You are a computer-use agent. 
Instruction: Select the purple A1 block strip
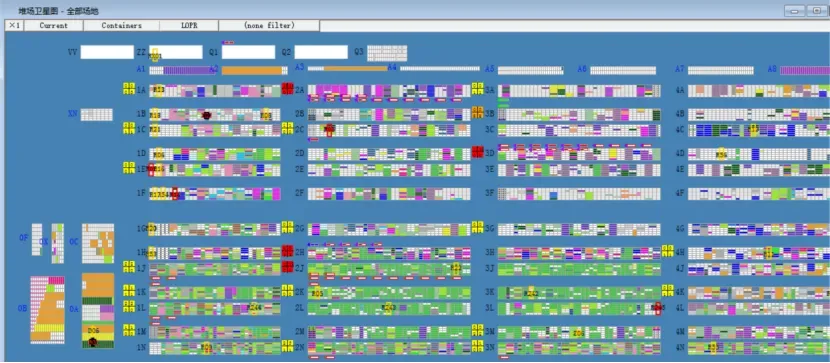tap(188, 70)
